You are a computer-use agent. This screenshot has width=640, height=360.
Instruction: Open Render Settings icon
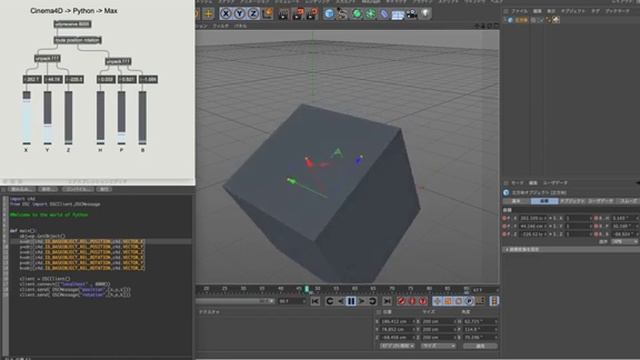point(312,14)
